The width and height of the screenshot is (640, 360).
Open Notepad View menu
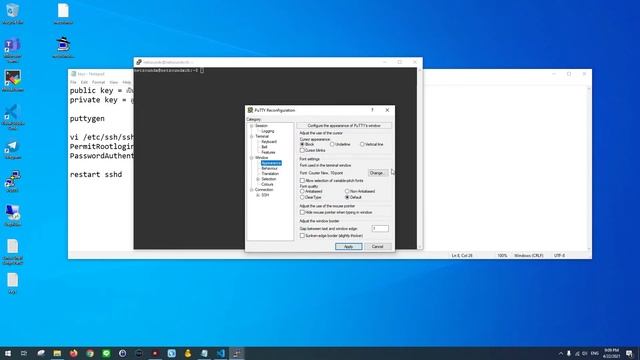113,82
